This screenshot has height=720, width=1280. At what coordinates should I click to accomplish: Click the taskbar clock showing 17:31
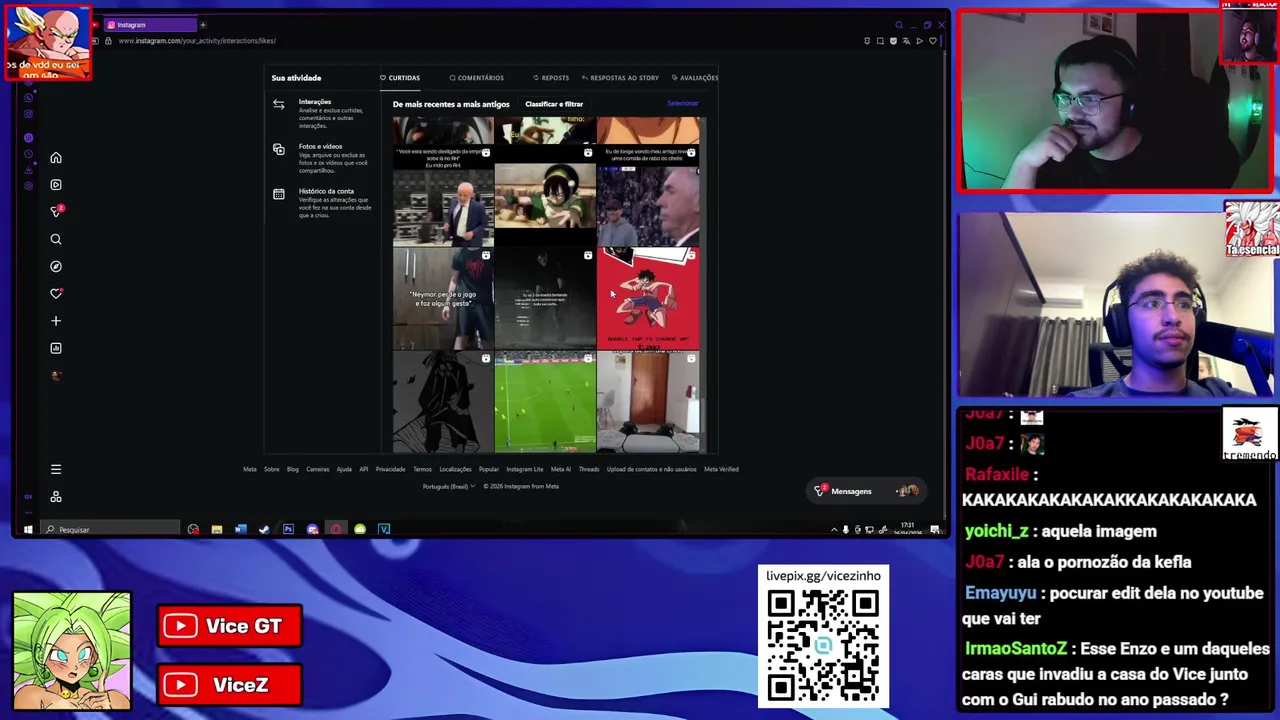(907, 528)
